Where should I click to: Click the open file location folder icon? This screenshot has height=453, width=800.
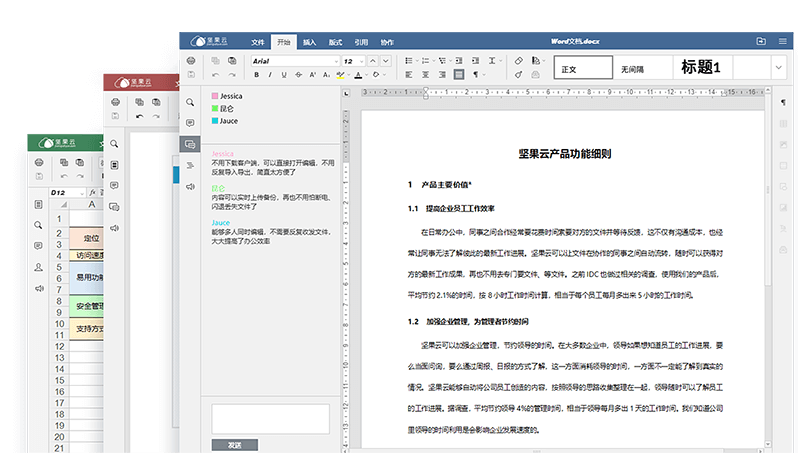tap(761, 42)
